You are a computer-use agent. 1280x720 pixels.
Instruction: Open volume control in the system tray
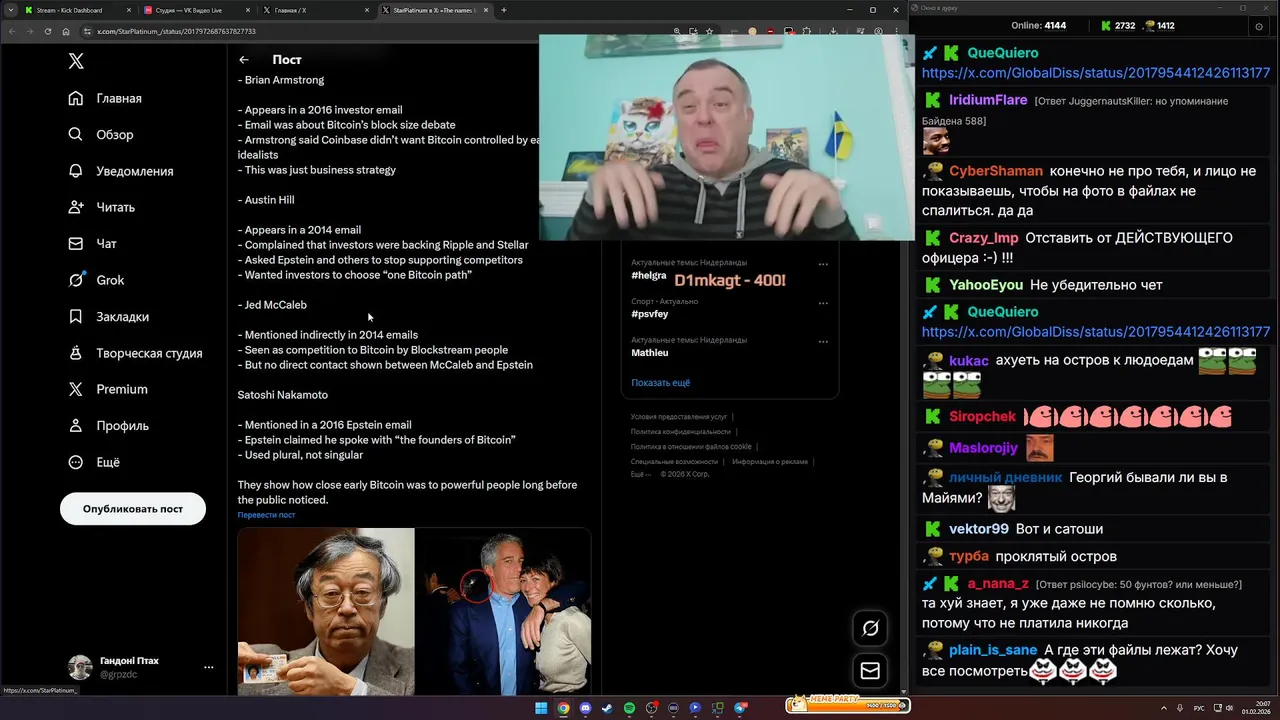pos(1229,708)
